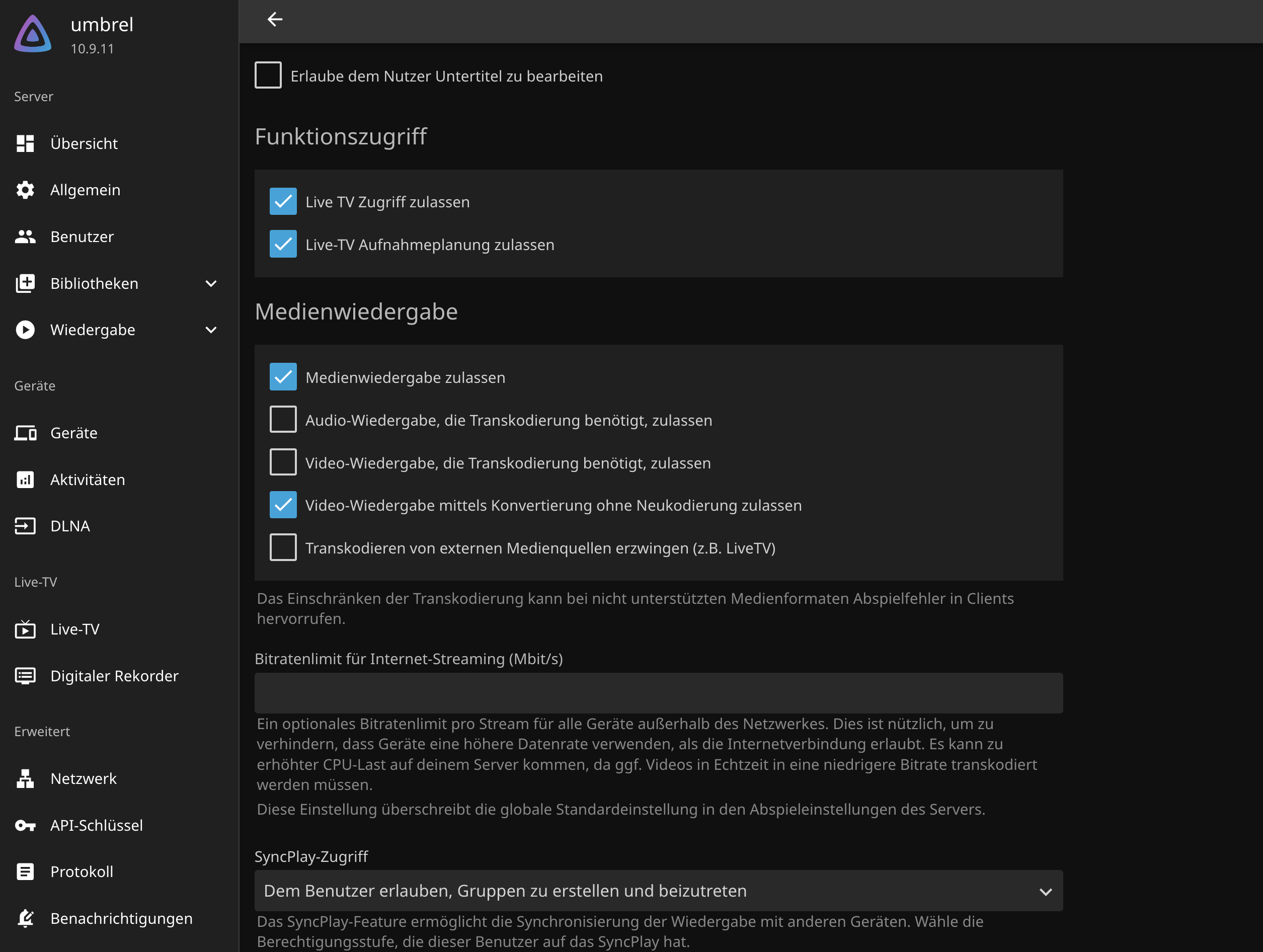Uncheck Live TV Zugriff zulassen

pyautogui.click(x=283, y=202)
